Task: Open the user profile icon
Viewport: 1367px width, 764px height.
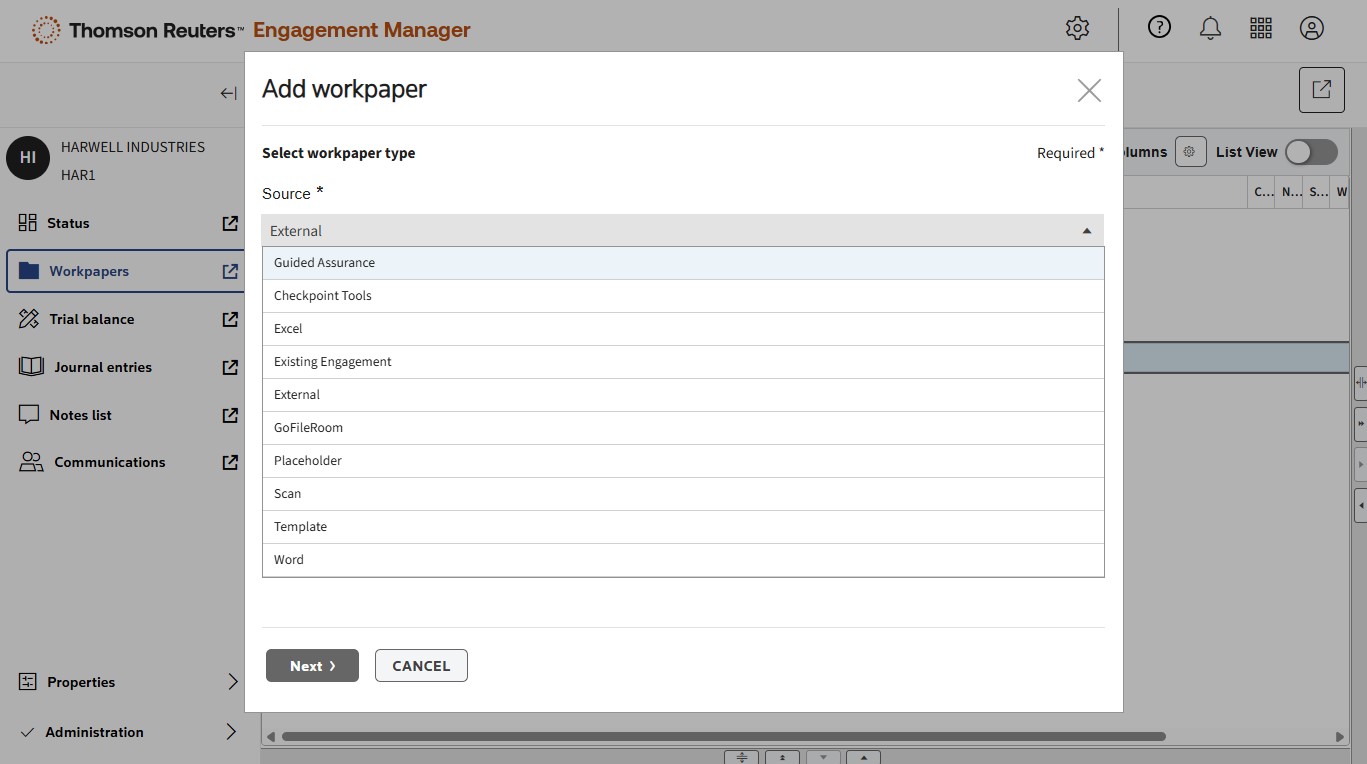Action: (1312, 29)
